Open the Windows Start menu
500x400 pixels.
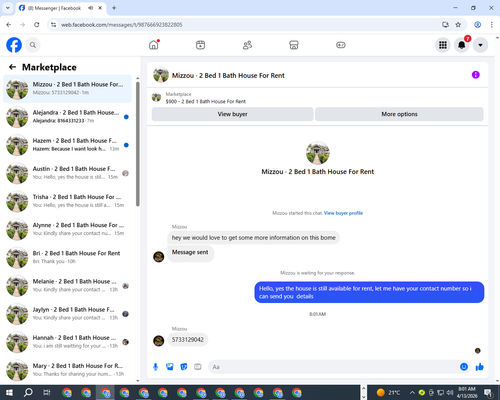click(9, 393)
